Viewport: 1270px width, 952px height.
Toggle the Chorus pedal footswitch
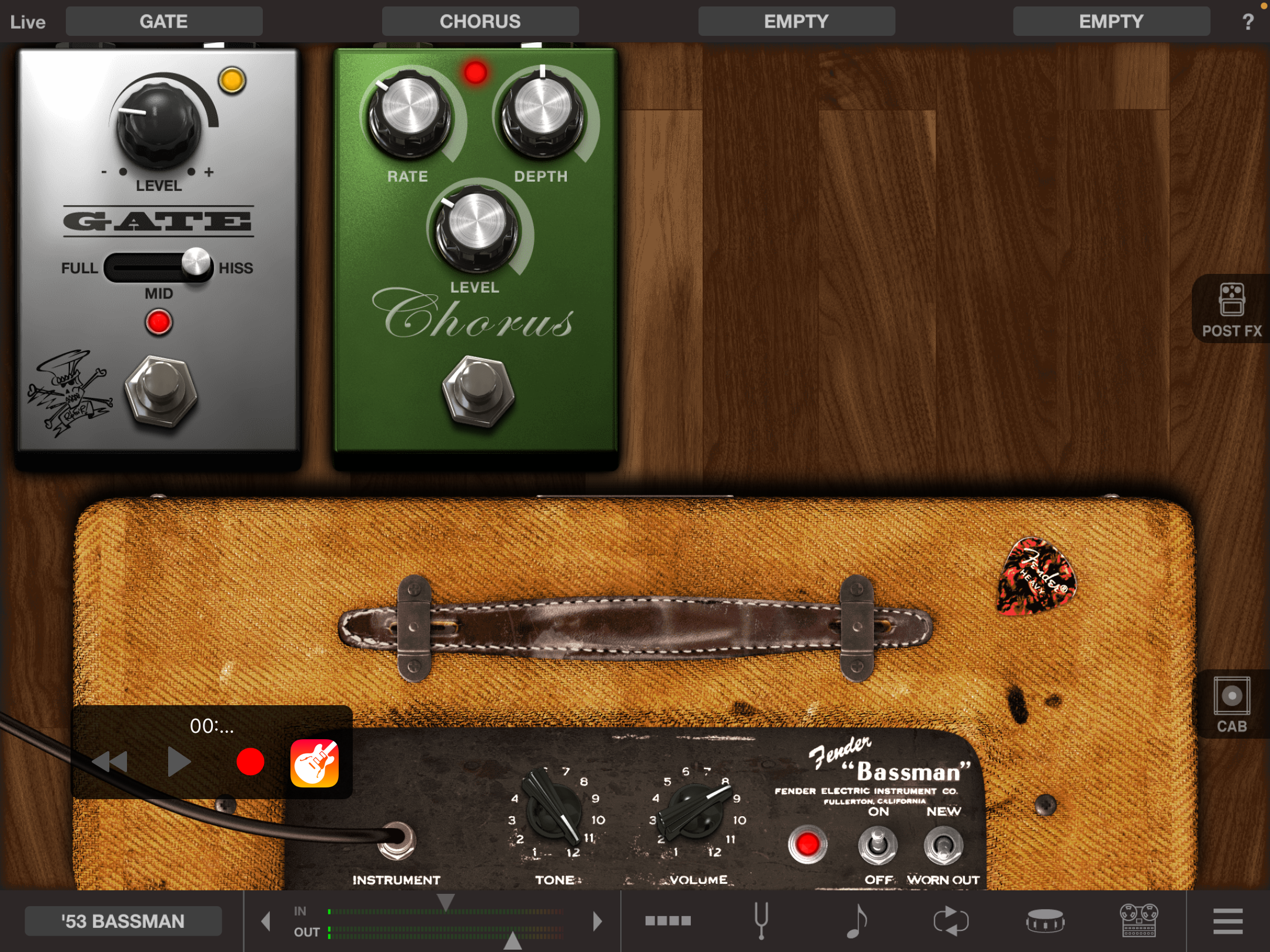click(x=478, y=391)
